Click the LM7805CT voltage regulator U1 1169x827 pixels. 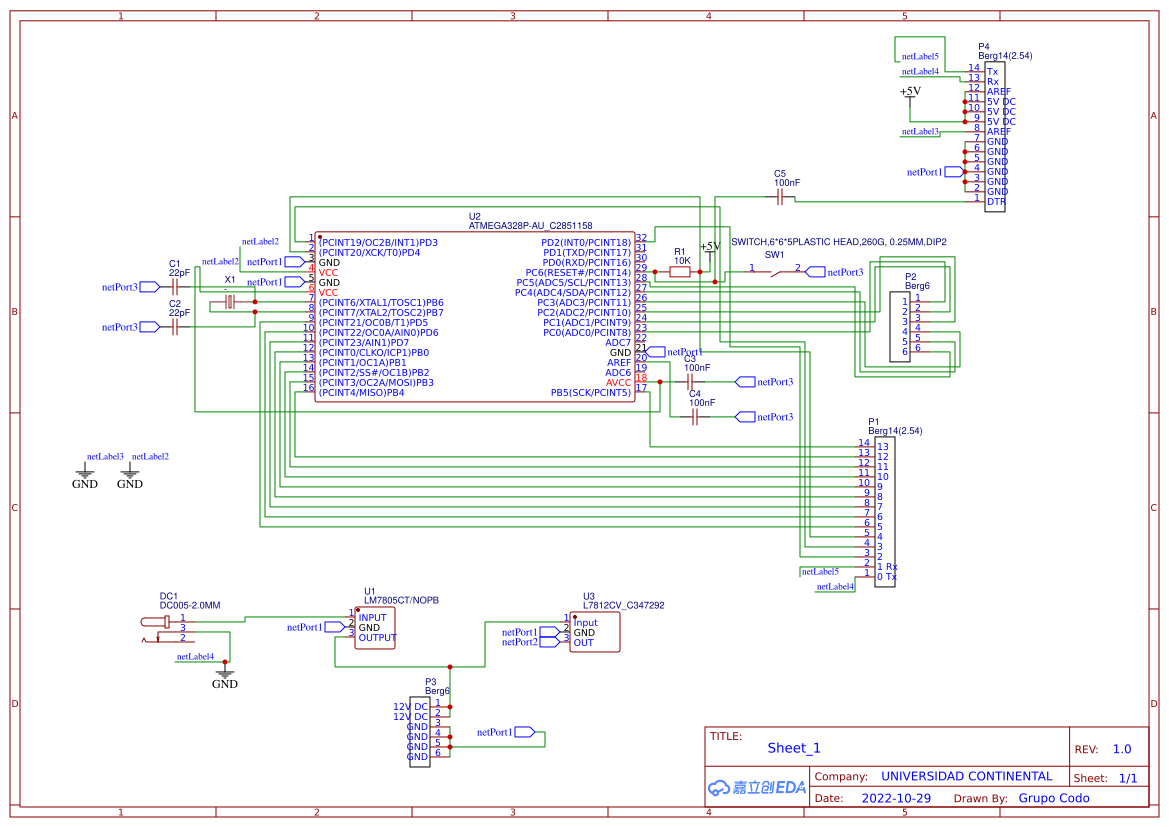point(375,628)
